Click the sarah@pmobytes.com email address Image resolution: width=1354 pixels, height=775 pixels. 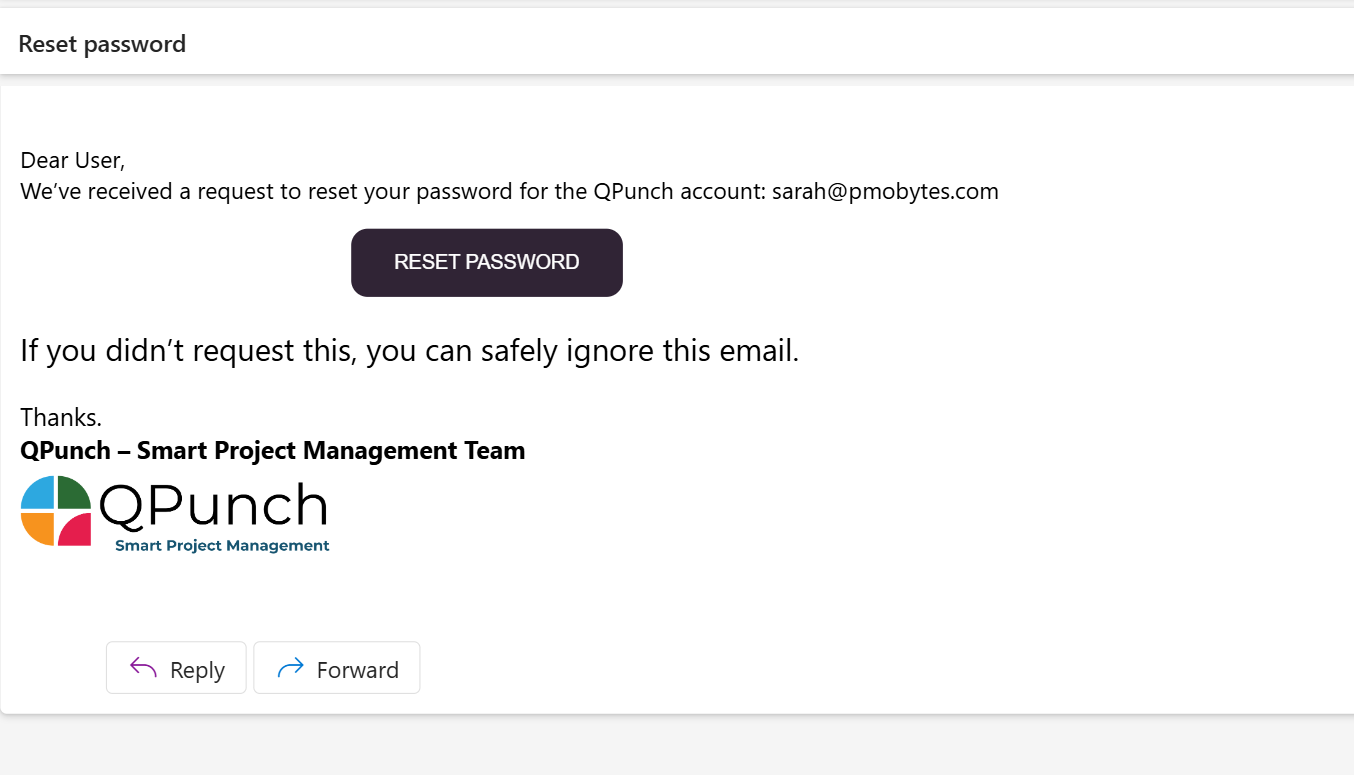click(x=885, y=192)
